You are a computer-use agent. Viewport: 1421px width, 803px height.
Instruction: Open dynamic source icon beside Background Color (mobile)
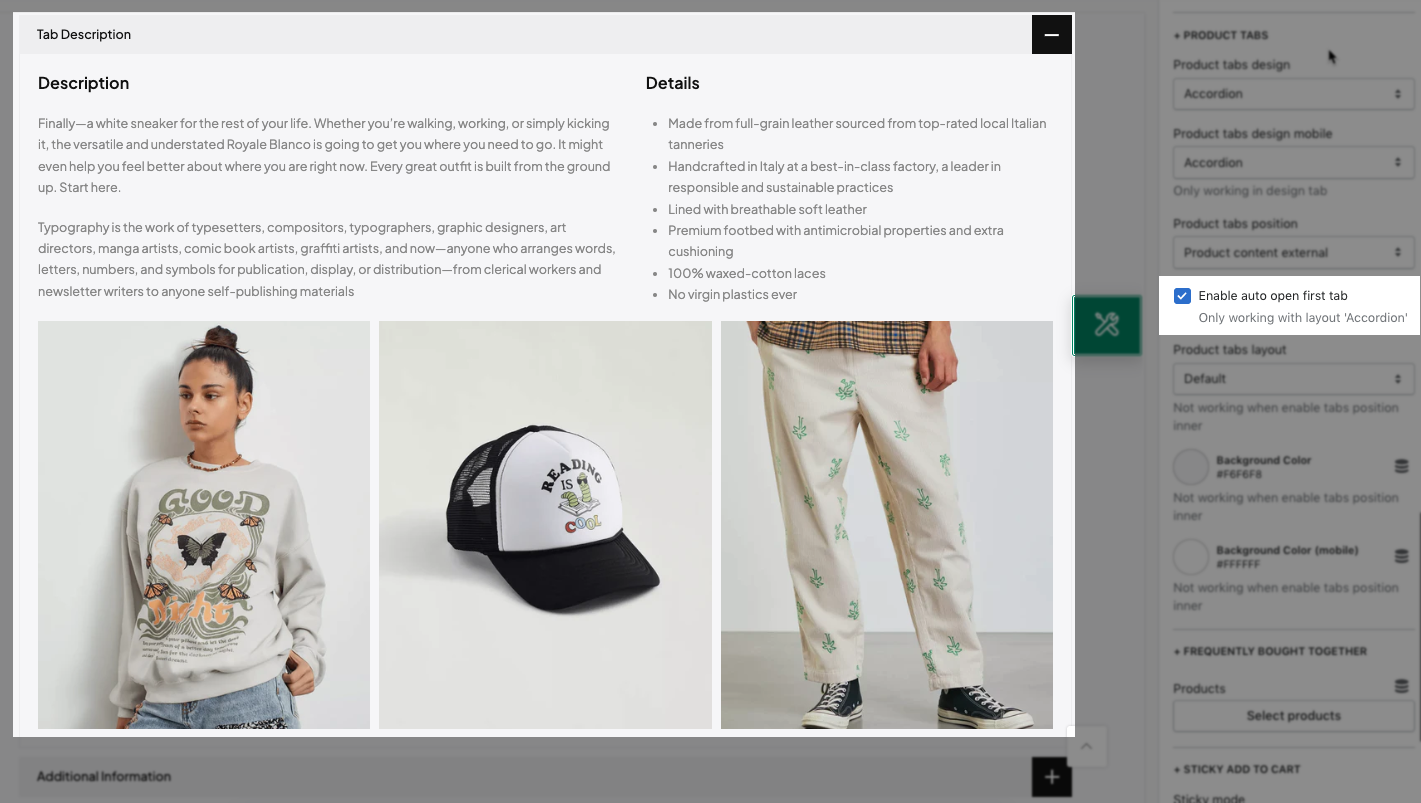pyautogui.click(x=1401, y=557)
